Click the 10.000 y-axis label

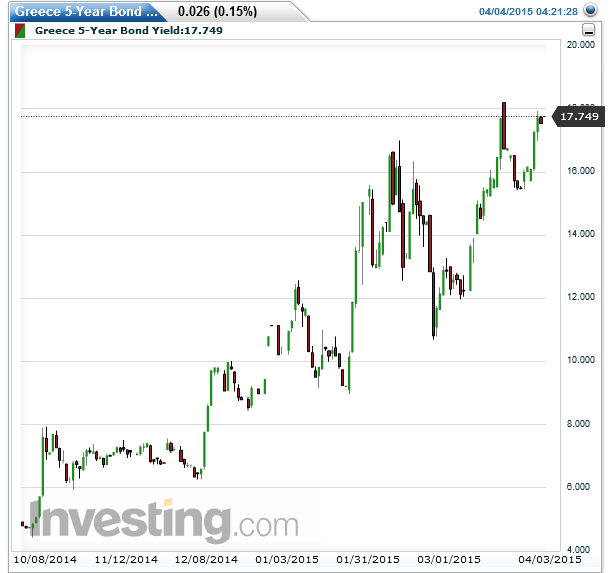(x=581, y=359)
